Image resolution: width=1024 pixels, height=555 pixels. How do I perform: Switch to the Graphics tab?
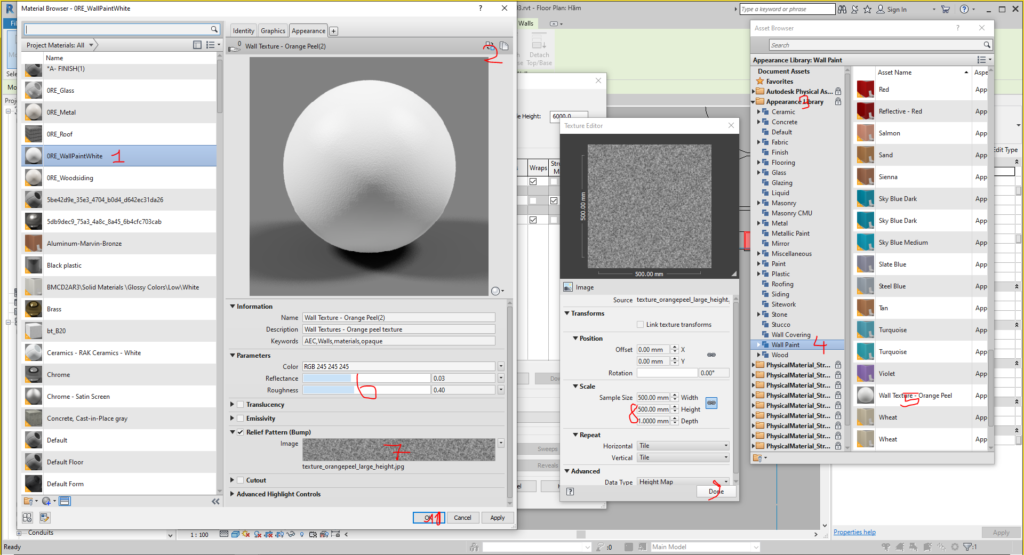[x=273, y=31]
